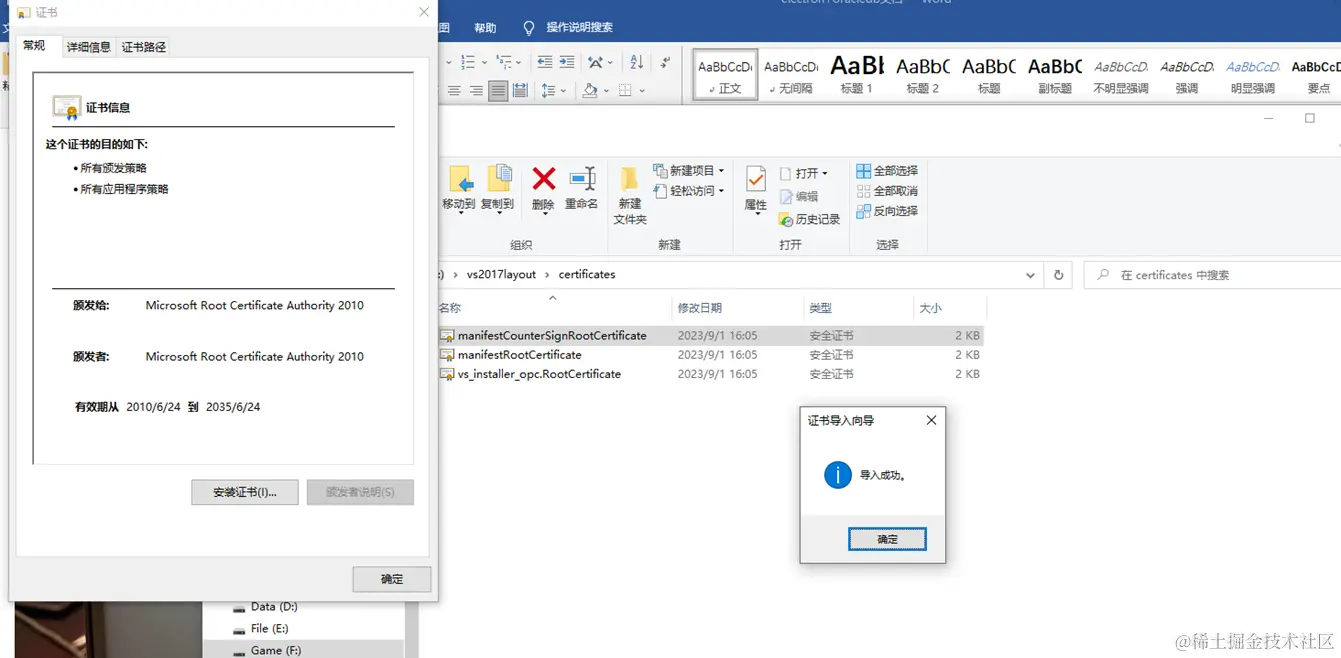Viewport: 1341px width, 658px height.
Task: Click the lightbulb 操作说明搜索 icon in Word
Action: coord(529,28)
